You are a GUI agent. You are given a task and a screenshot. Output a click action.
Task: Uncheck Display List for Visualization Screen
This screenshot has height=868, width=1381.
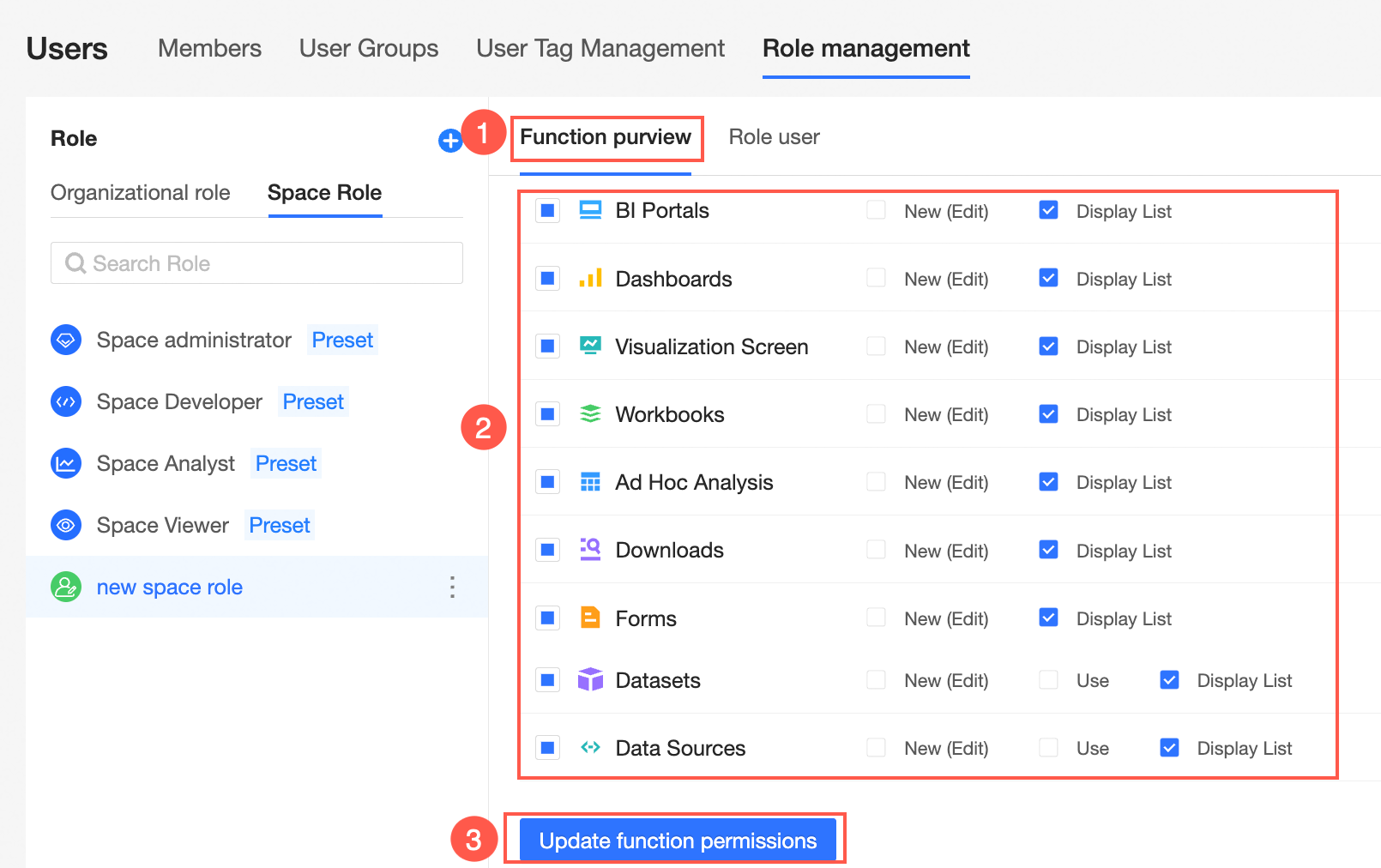[1048, 346]
